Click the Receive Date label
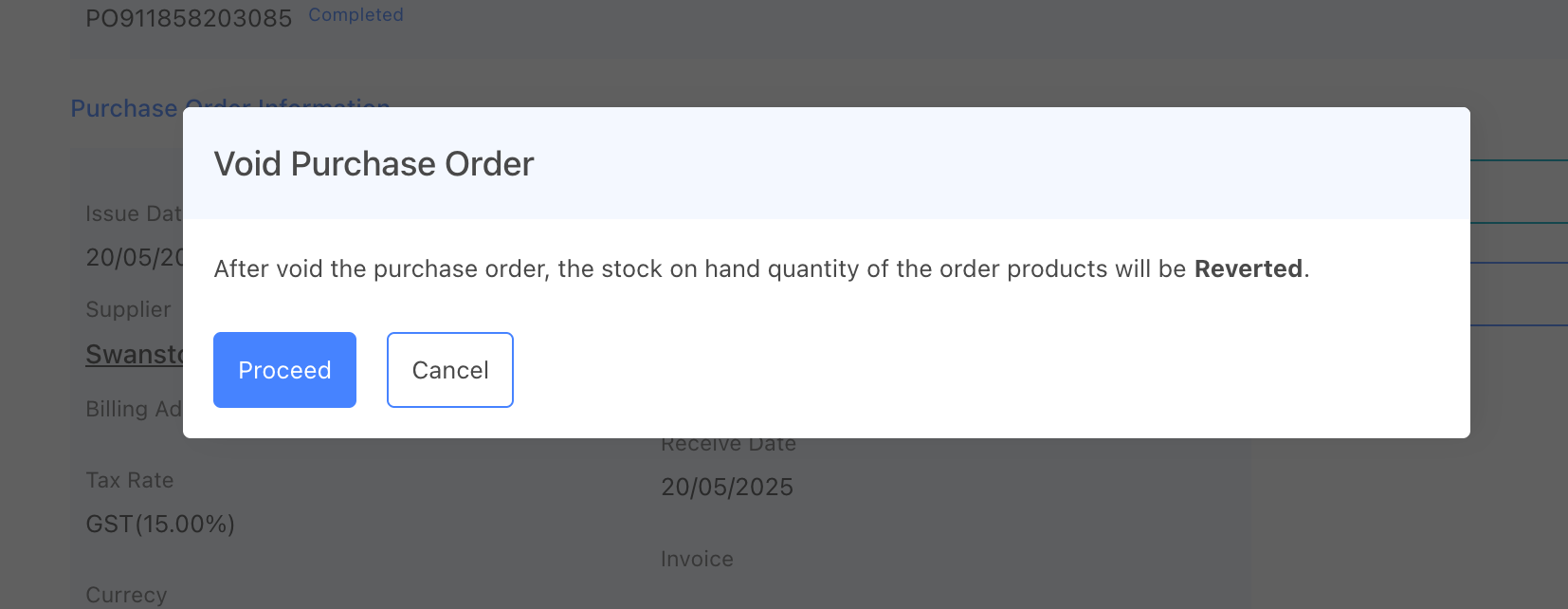 tap(728, 445)
